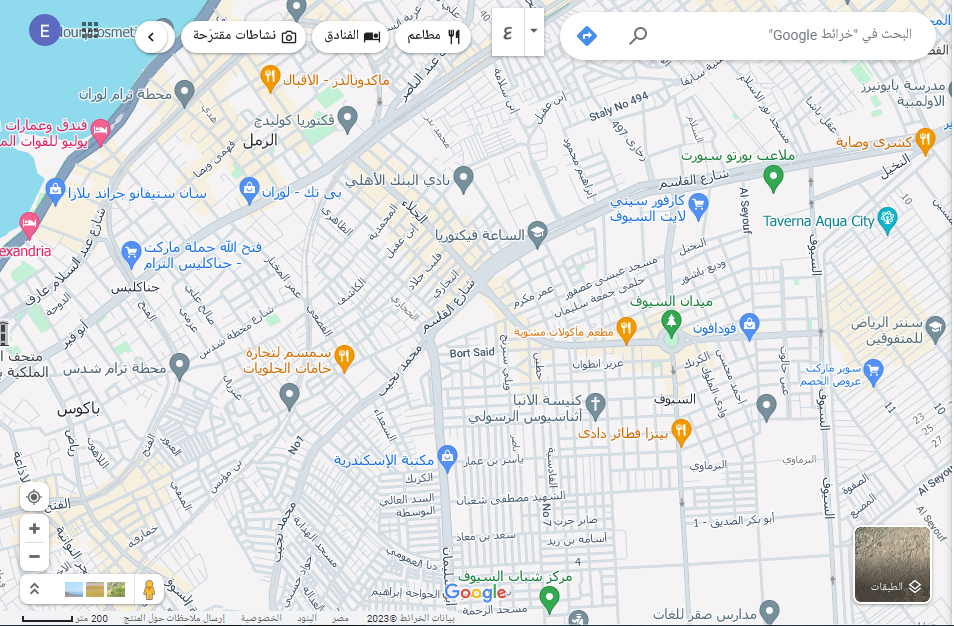Click the magnifying glass search icon

638,36
